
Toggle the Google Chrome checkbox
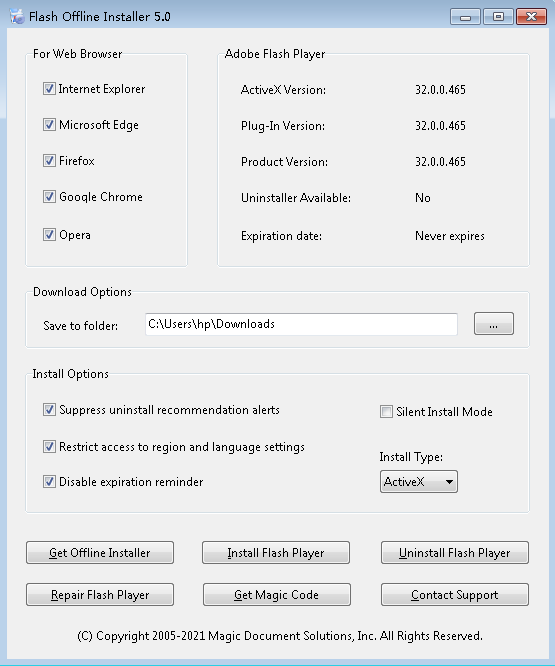pos(49,197)
